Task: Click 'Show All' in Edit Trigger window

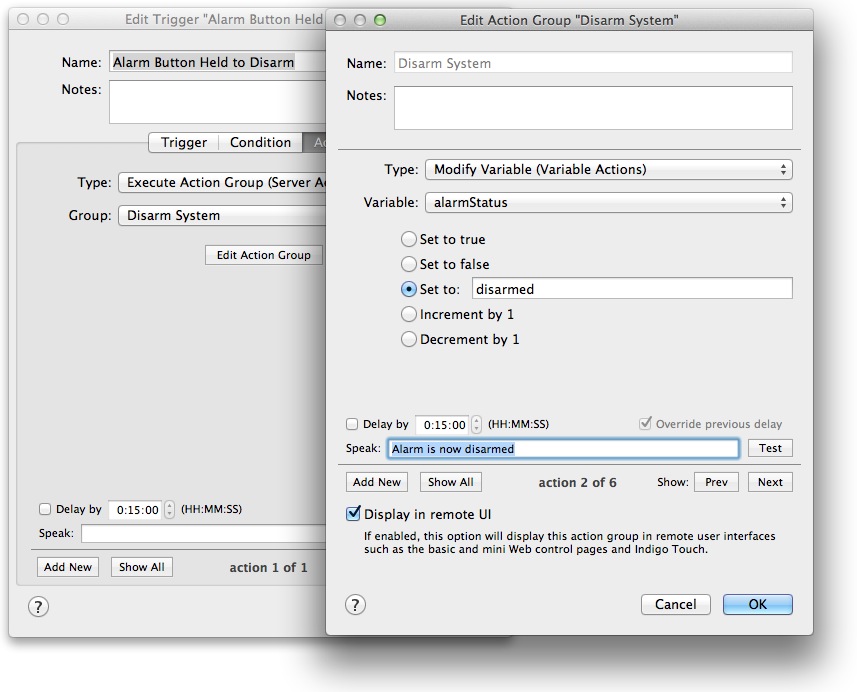Action: click(142, 567)
